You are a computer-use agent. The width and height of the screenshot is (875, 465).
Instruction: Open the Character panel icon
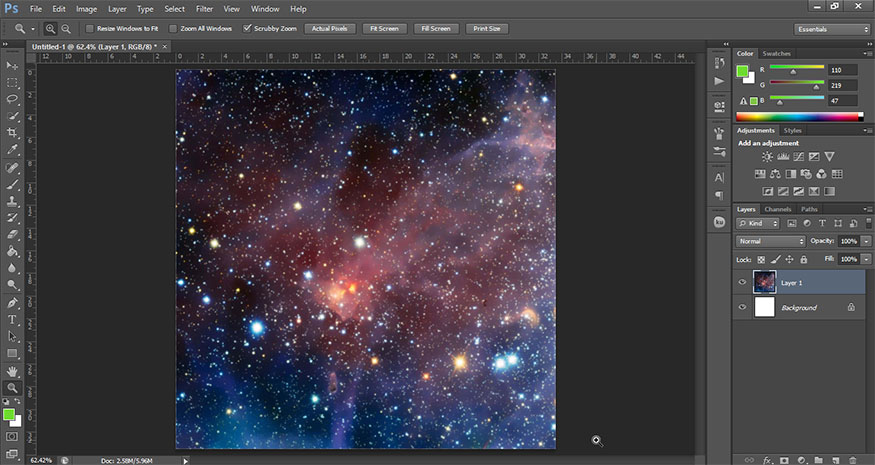tap(719, 178)
